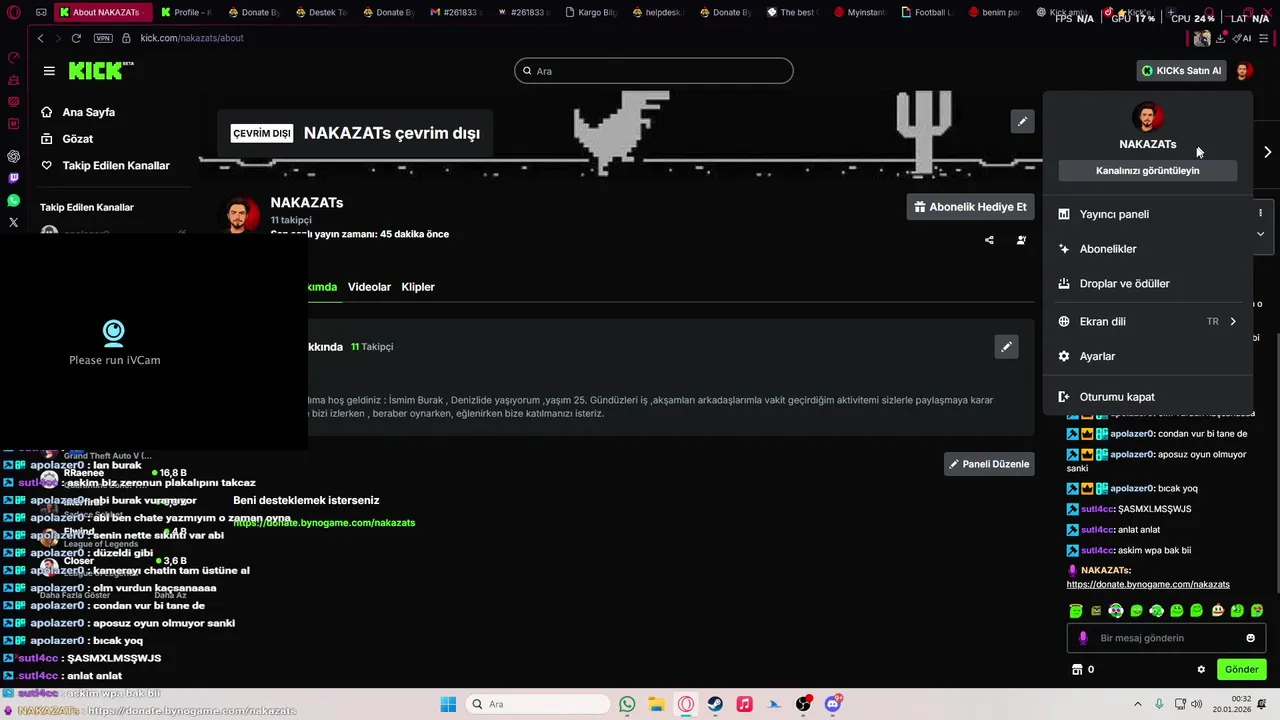This screenshot has height=720, width=1280.
Task: Switch to the Profile browser tab
Action: pos(187,12)
